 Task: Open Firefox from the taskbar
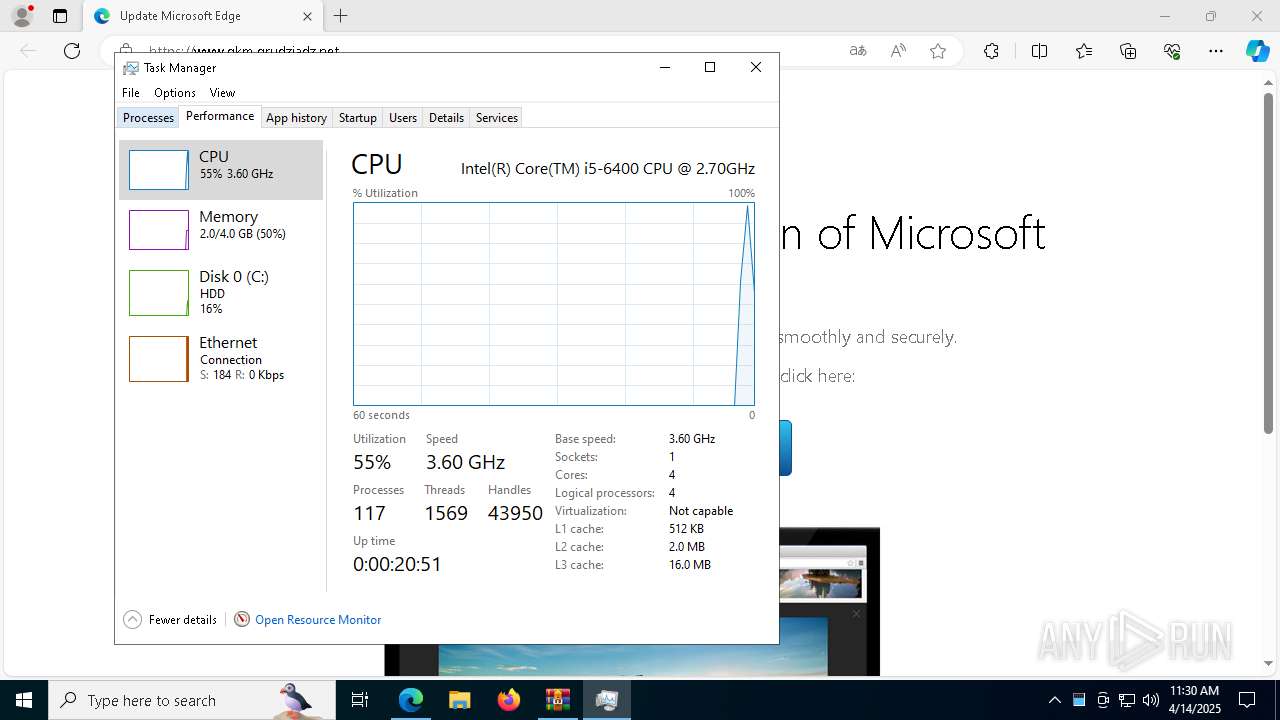point(508,700)
